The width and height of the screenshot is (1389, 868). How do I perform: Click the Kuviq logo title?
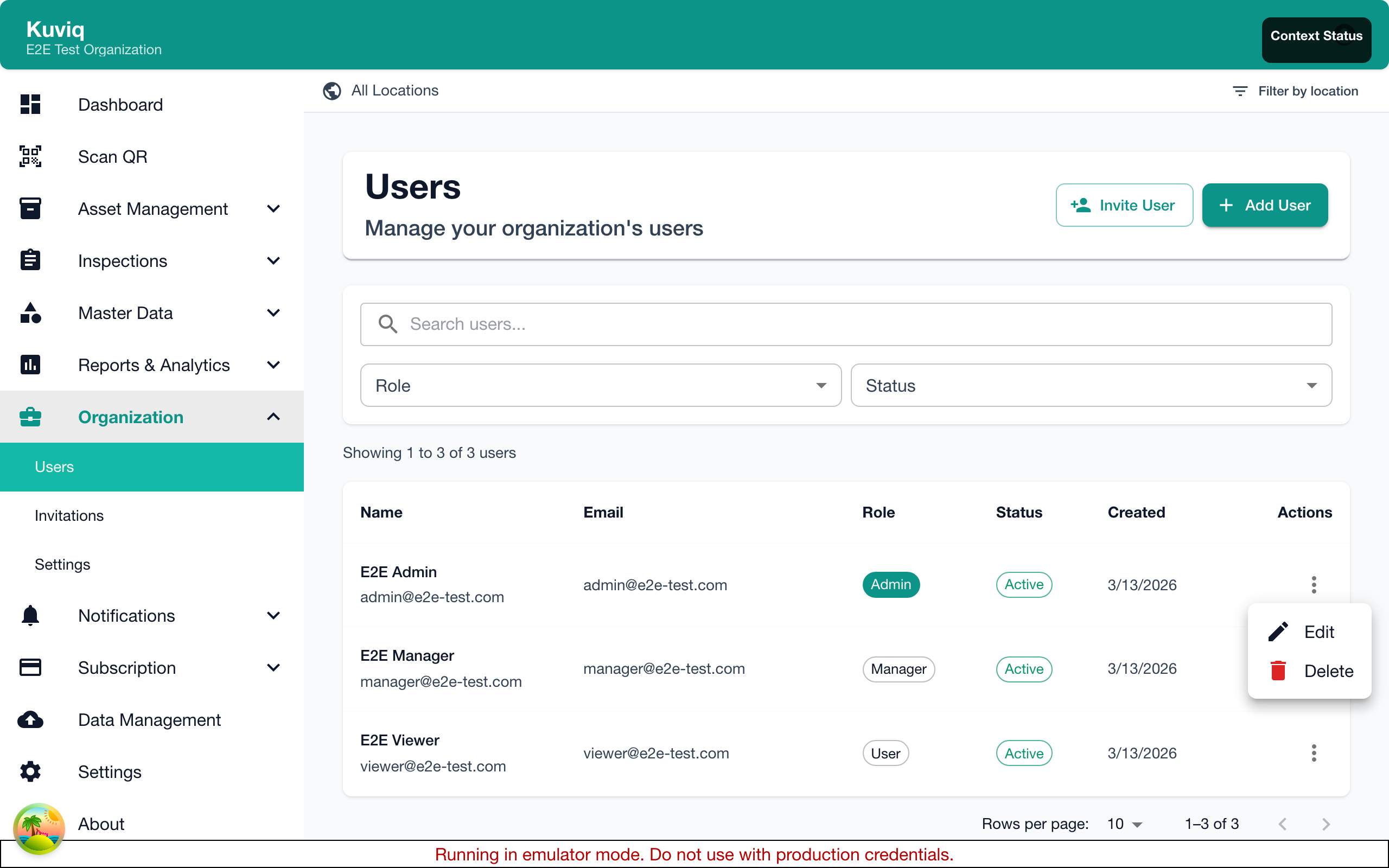coord(55,29)
